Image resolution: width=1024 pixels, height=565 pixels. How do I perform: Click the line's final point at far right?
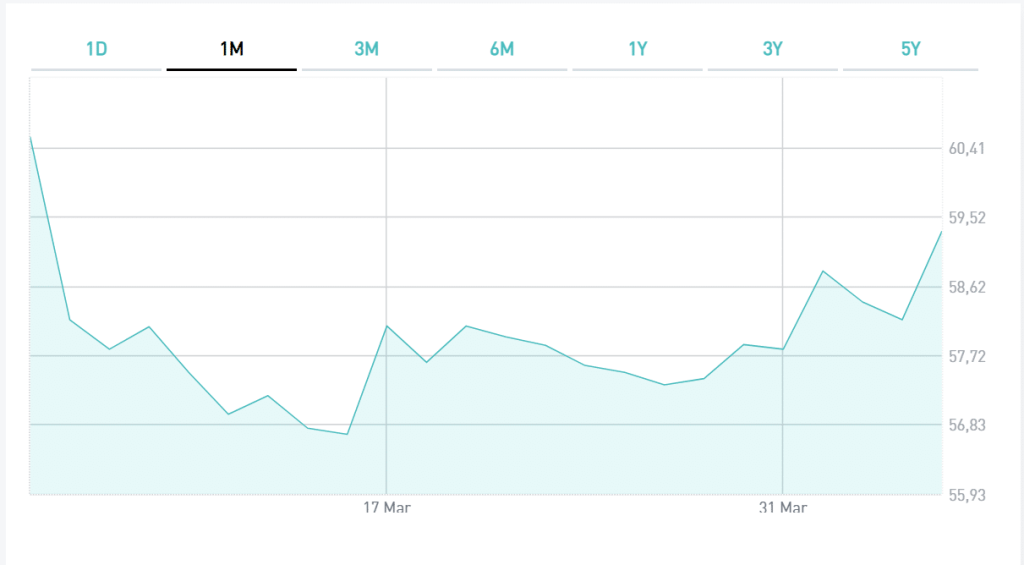click(942, 231)
